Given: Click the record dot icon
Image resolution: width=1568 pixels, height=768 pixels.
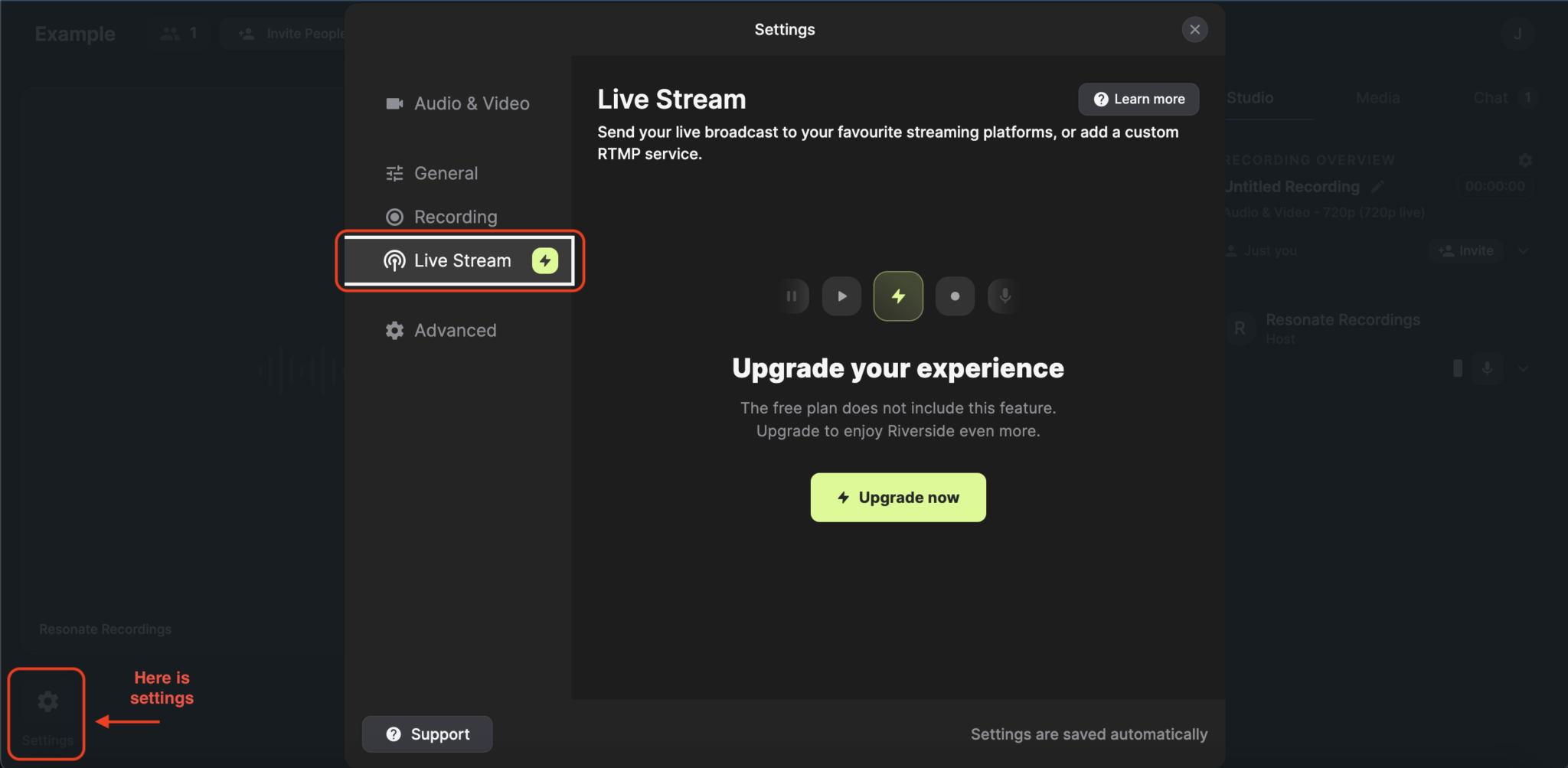Looking at the screenshot, I should (x=955, y=296).
